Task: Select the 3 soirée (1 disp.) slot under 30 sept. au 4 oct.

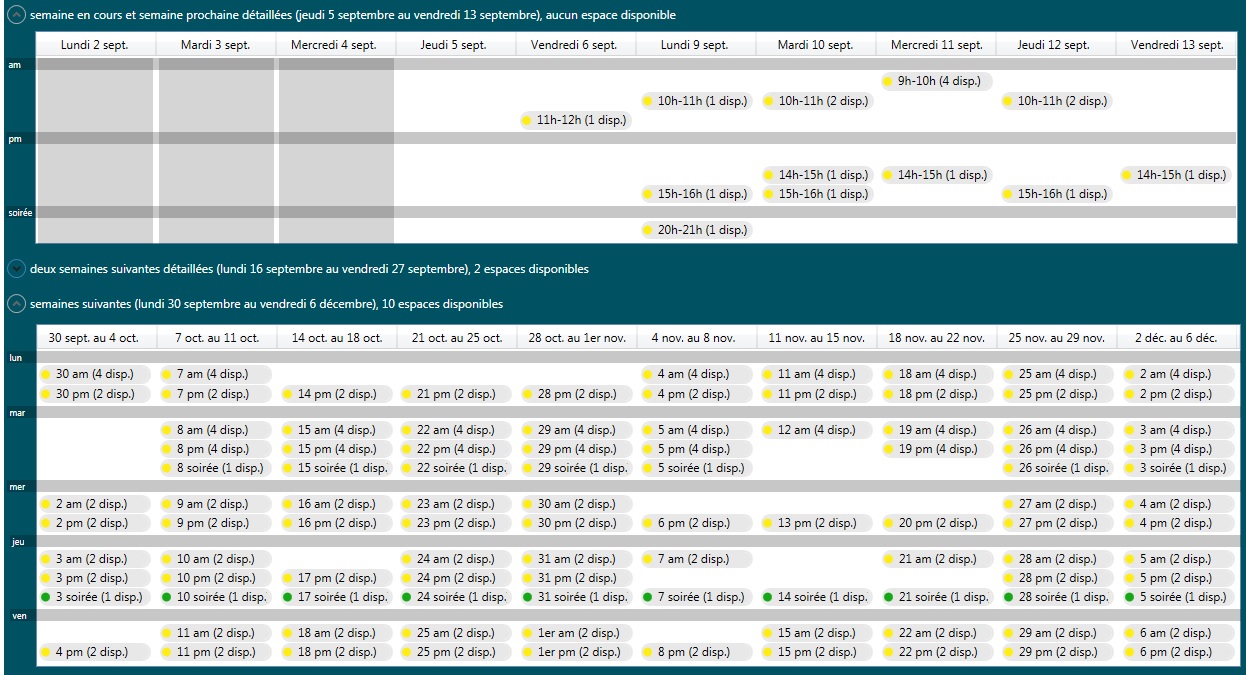Action: point(94,597)
